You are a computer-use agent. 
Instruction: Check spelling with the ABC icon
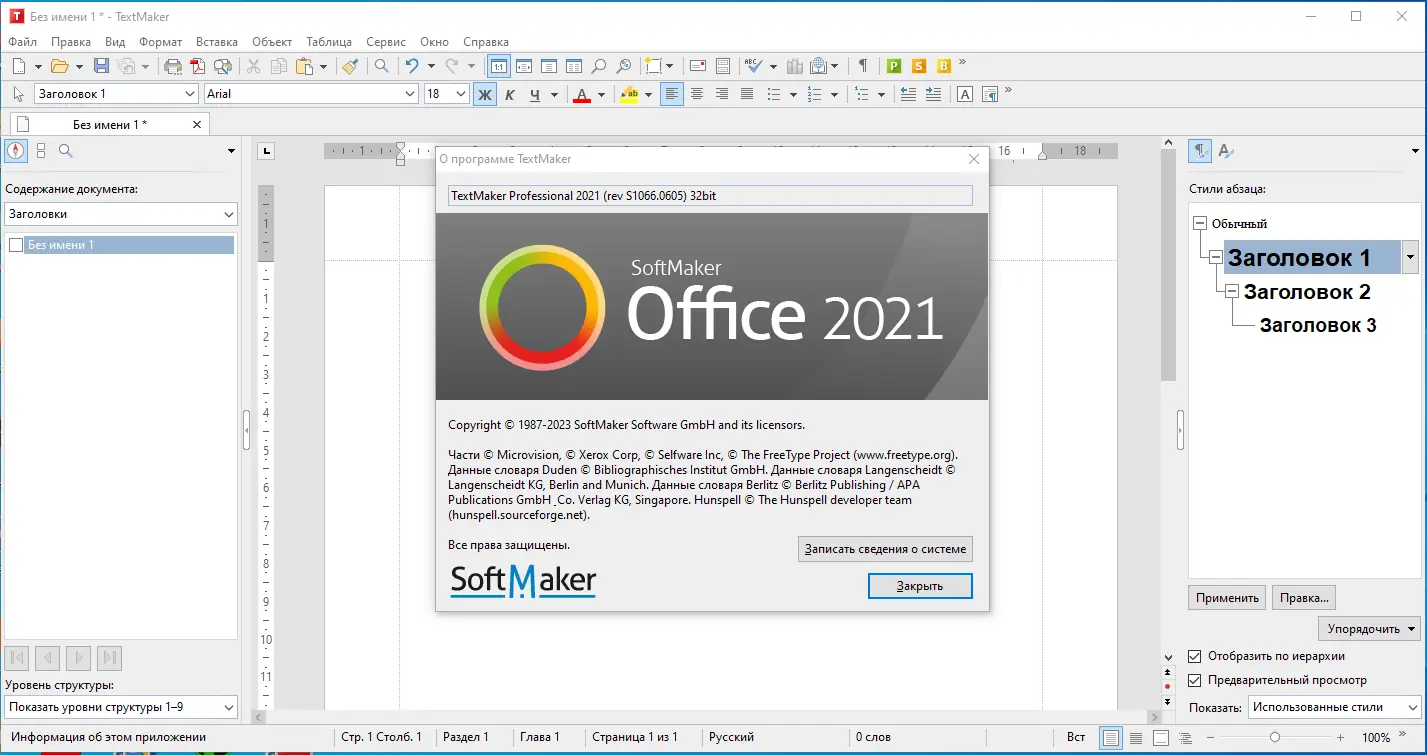pyautogui.click(x=753, y=66)
